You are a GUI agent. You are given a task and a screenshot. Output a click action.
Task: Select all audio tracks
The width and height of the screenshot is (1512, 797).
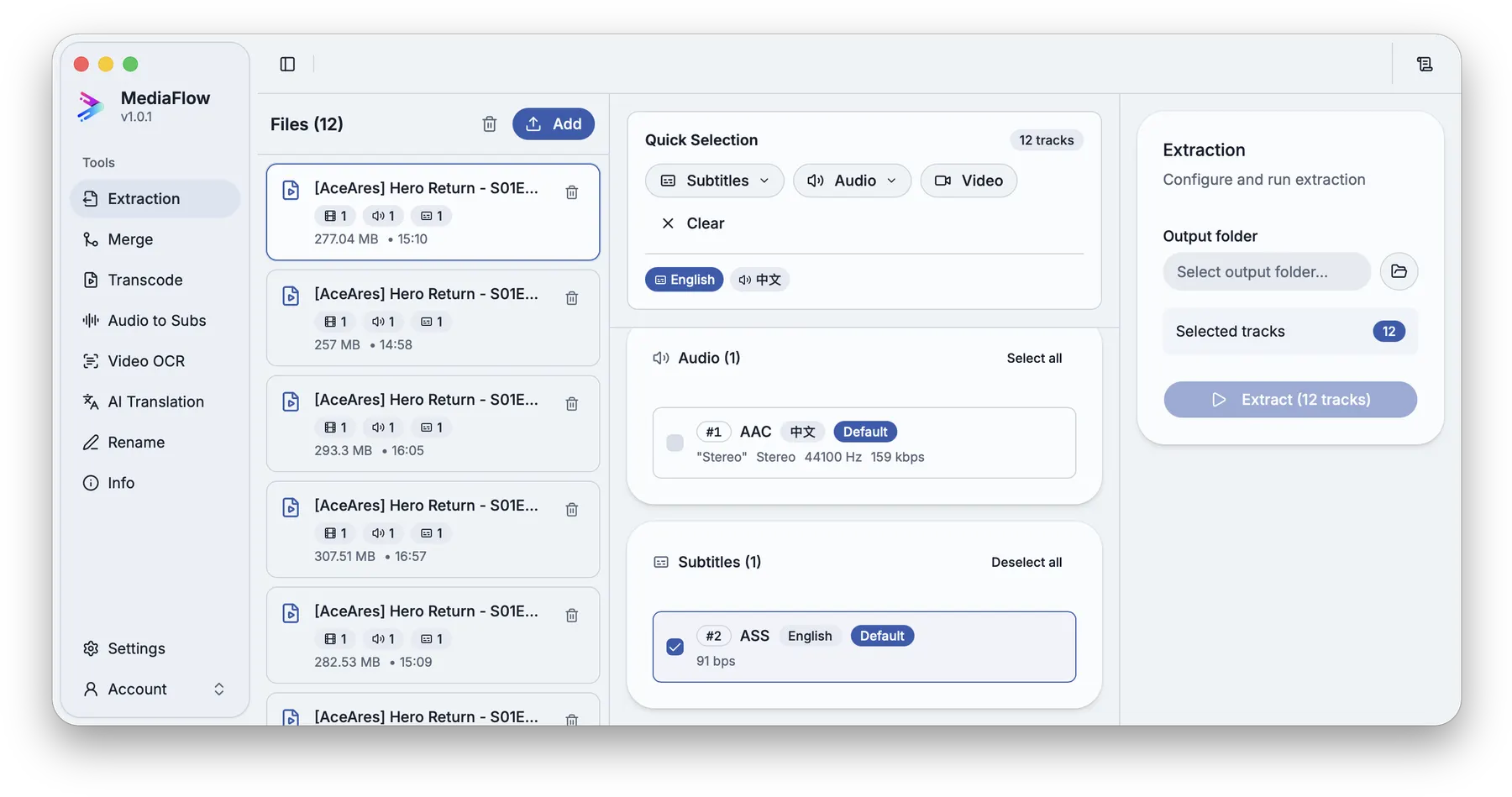(x=1034, y=358)
